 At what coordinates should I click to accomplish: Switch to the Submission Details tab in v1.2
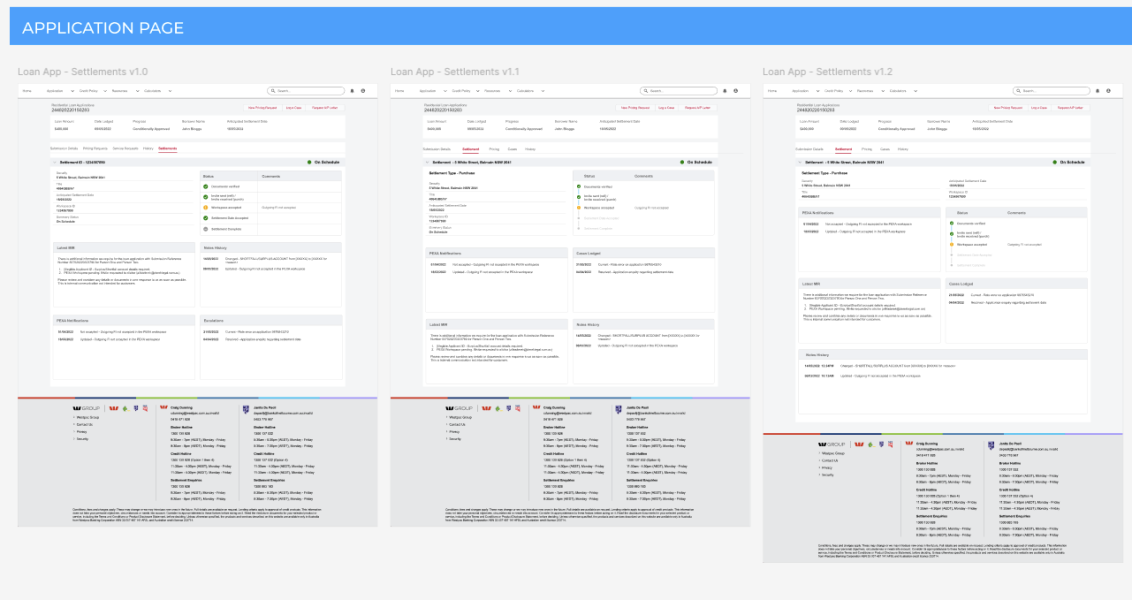(809, 149)
